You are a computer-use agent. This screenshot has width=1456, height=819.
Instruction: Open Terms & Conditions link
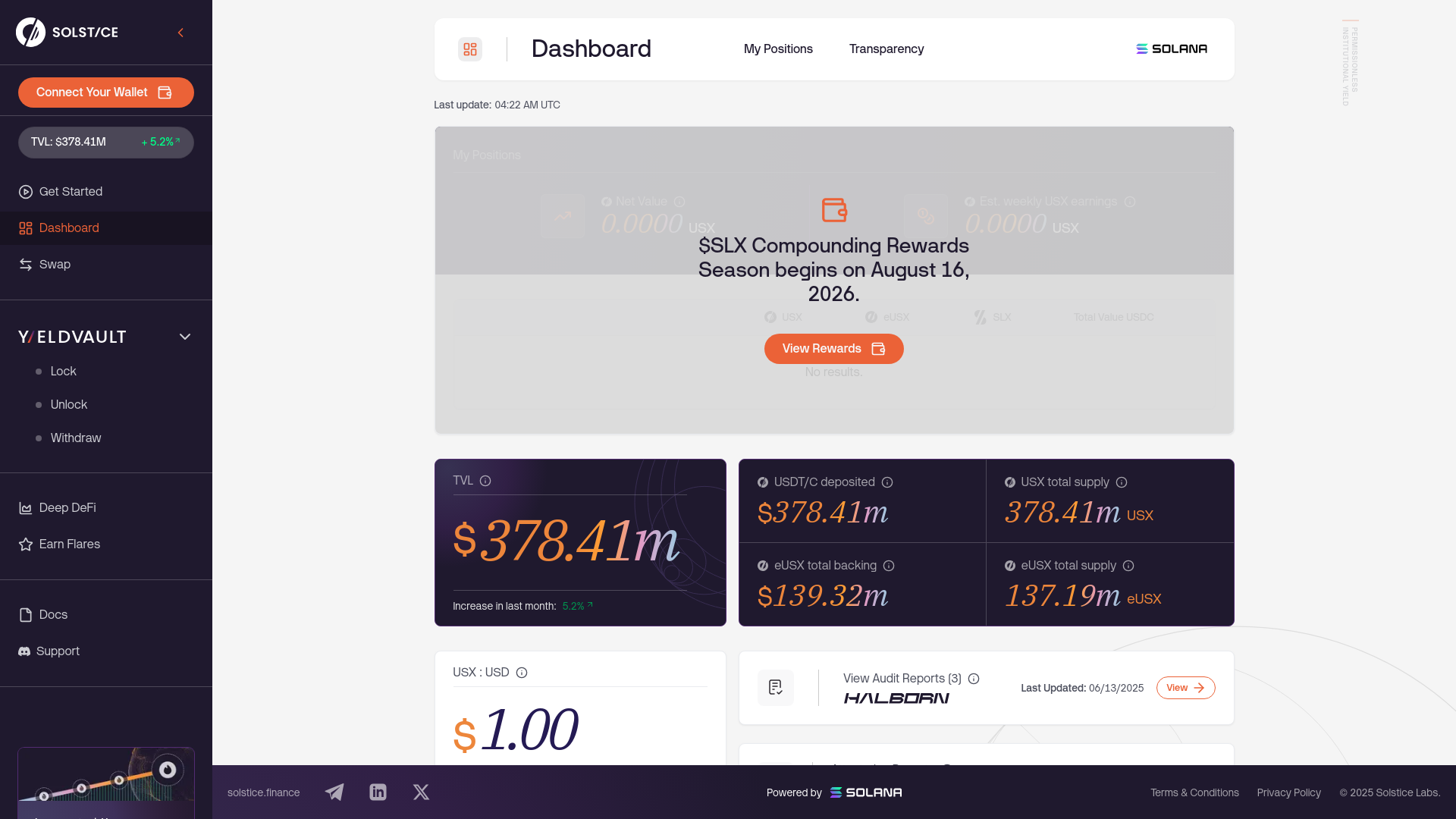click(x=1194, y=792)
